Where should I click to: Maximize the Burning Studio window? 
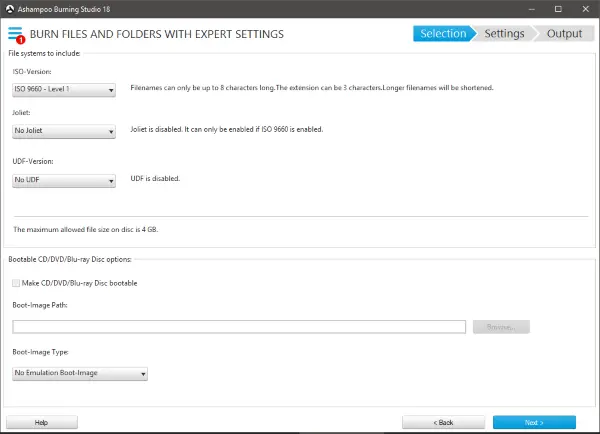pos(558,9)
